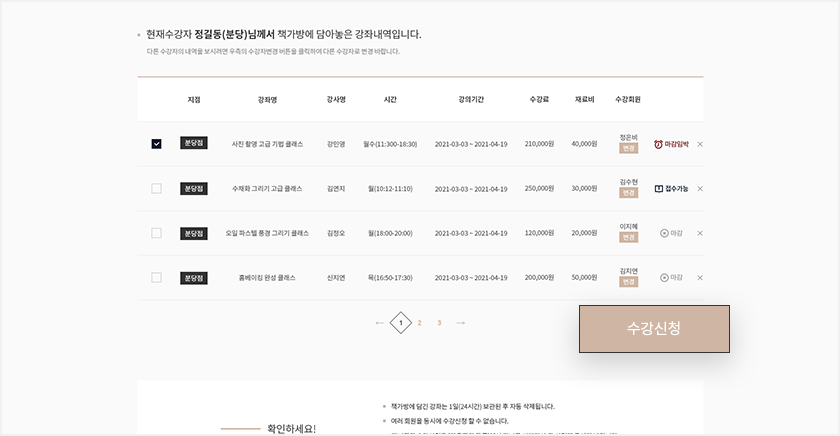Screen dimensions: 840x436
Task: Remove the 오일 파스텔 풍경 그리기 클래스 row with X
Action: tap(700, 233)
